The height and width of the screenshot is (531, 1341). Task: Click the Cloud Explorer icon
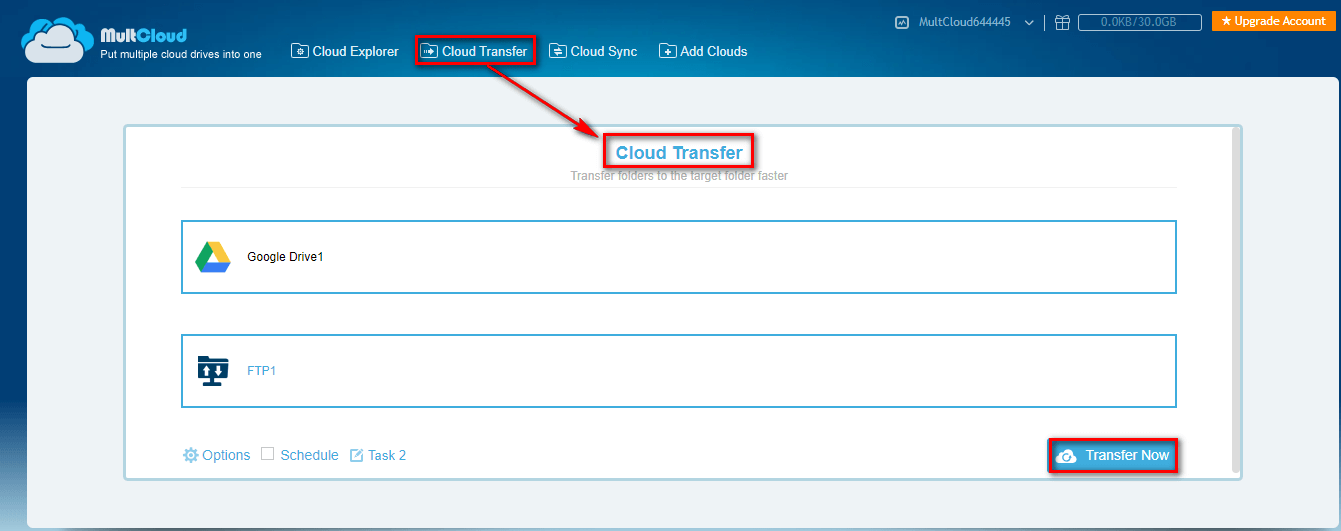tap(300, 51)
